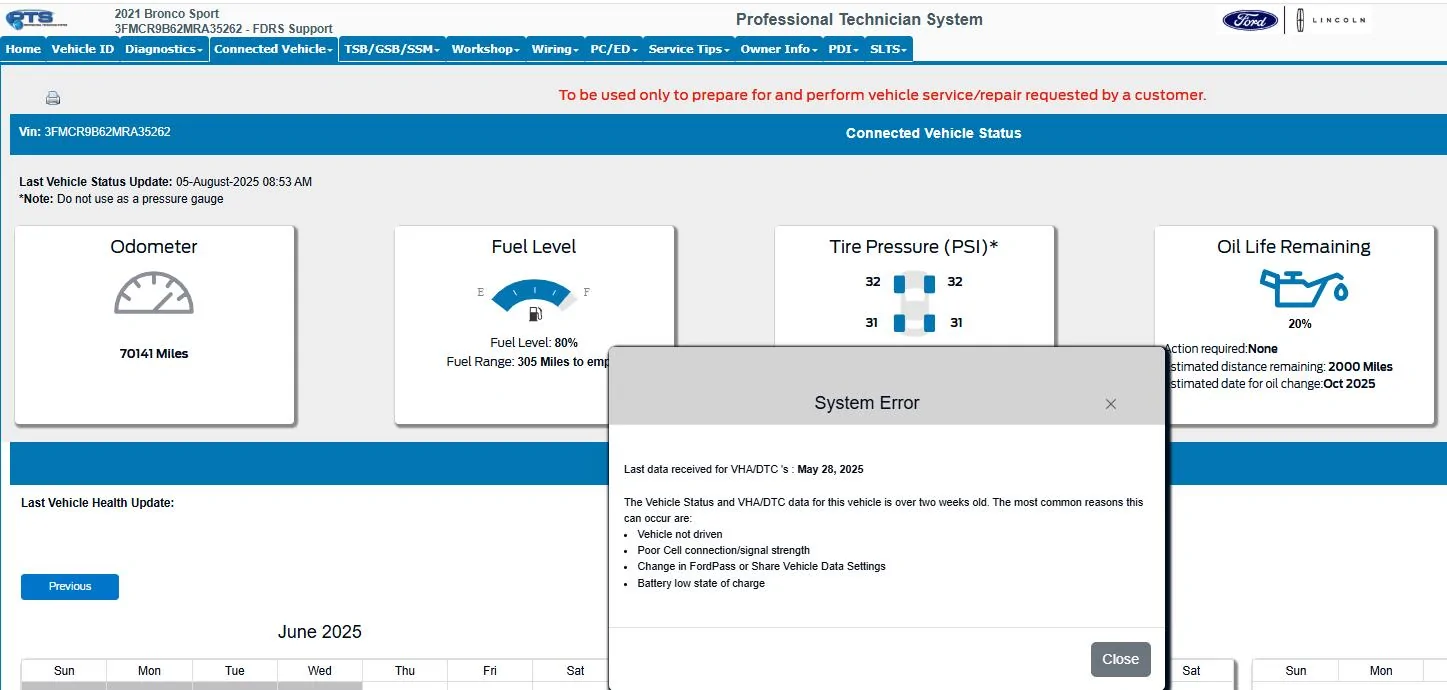Expand the Diagnostics dropdown menu

[x=164, y=49]
